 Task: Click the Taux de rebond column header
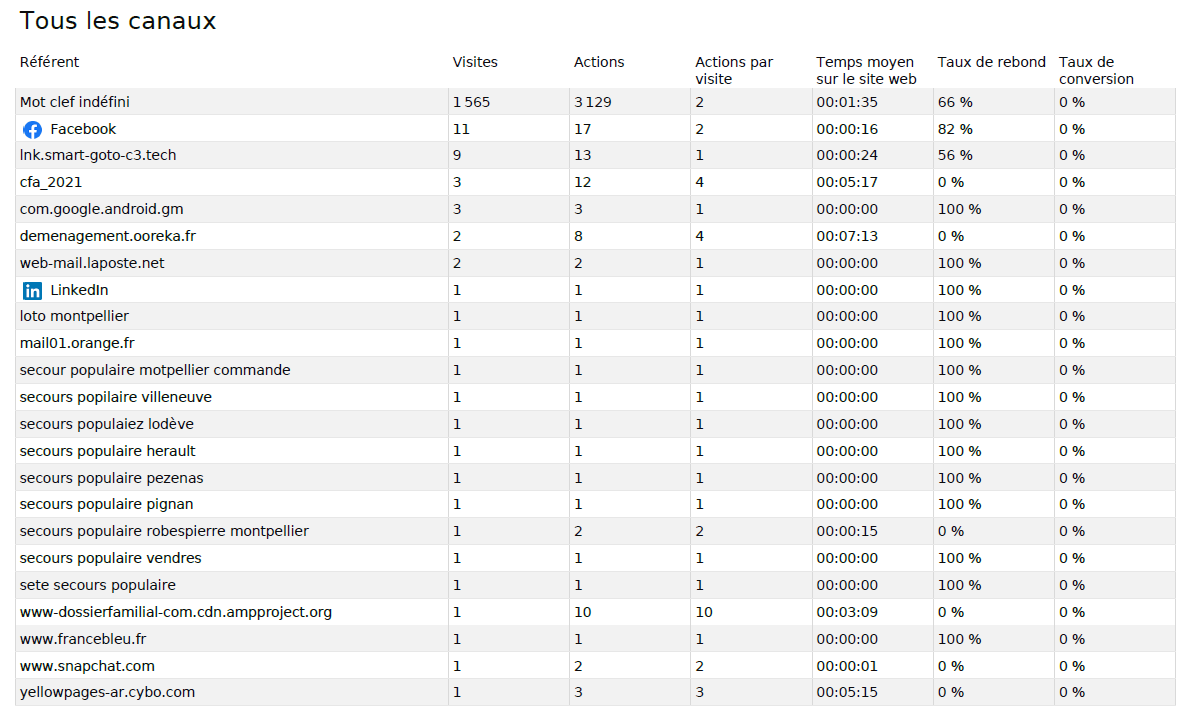(x=991, y=62)
